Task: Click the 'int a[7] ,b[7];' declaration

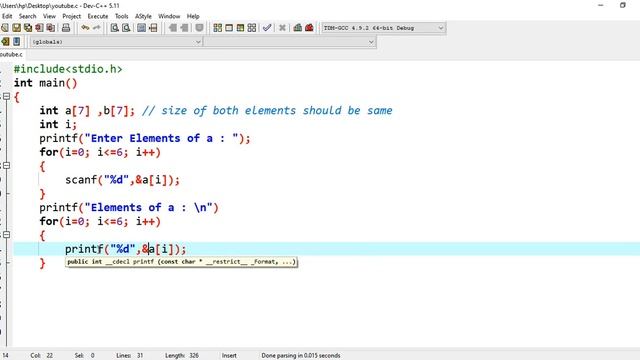Action: [x=87, y=111]
